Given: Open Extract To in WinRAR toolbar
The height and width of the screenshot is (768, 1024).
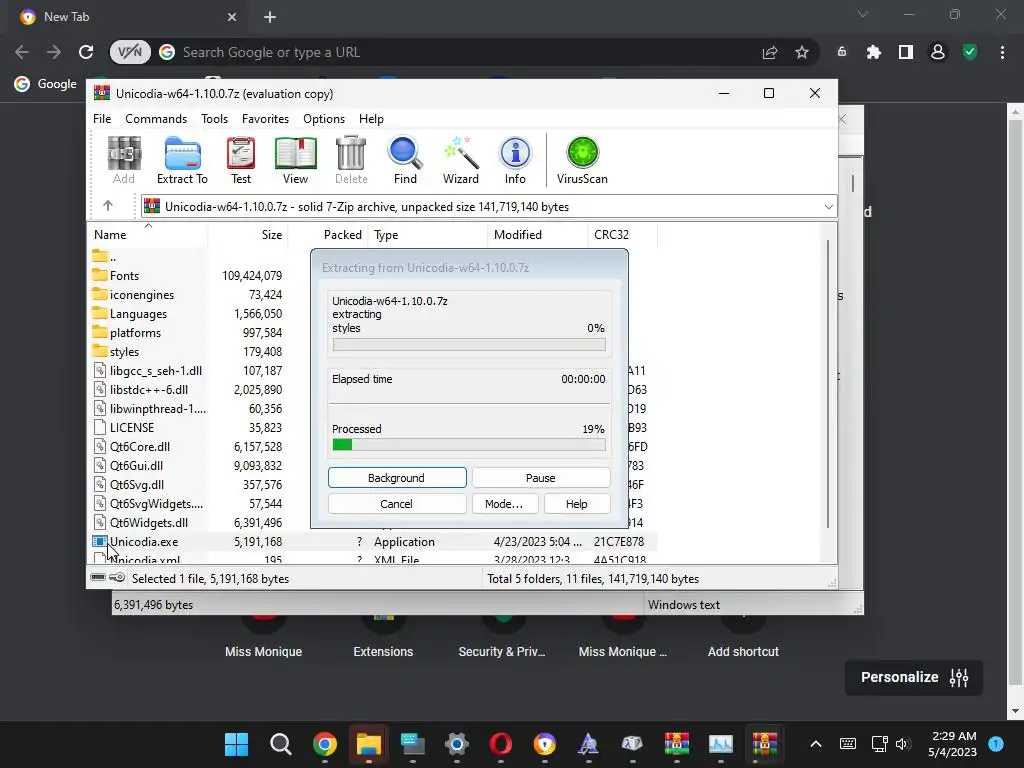Looking at the screenshot, I should click(x=182, y=161).
